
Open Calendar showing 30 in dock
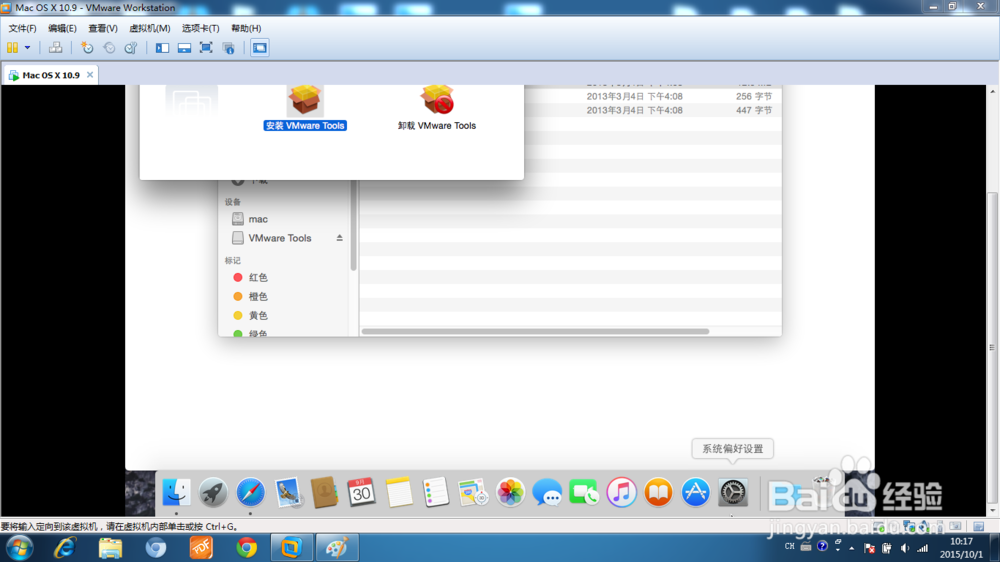click(x=361, y=492)
